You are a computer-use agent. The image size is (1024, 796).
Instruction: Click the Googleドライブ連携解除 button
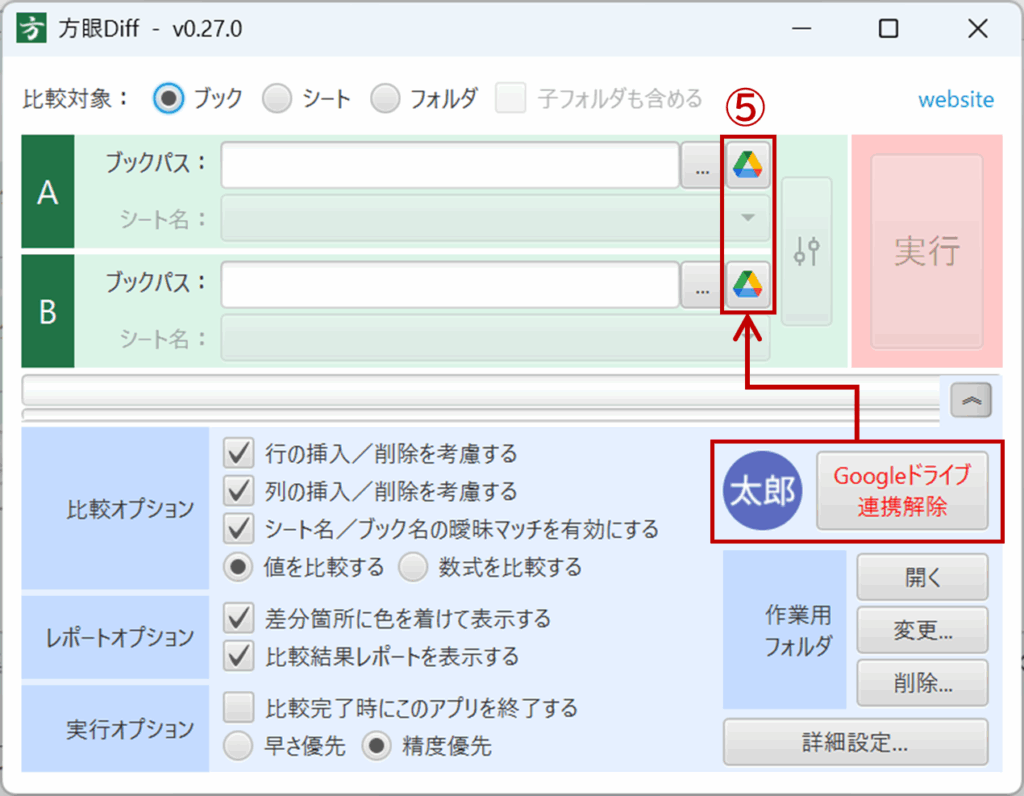pyautogui.click(x=901, y=491)
